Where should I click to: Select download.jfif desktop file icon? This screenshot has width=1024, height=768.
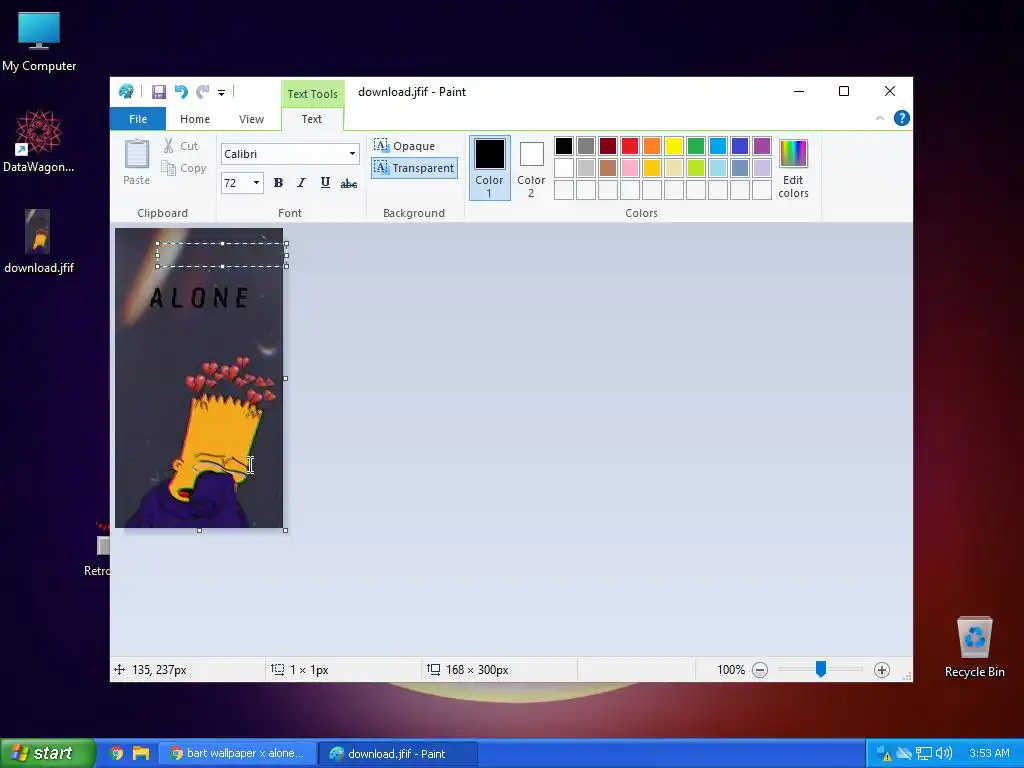(39, 242)
